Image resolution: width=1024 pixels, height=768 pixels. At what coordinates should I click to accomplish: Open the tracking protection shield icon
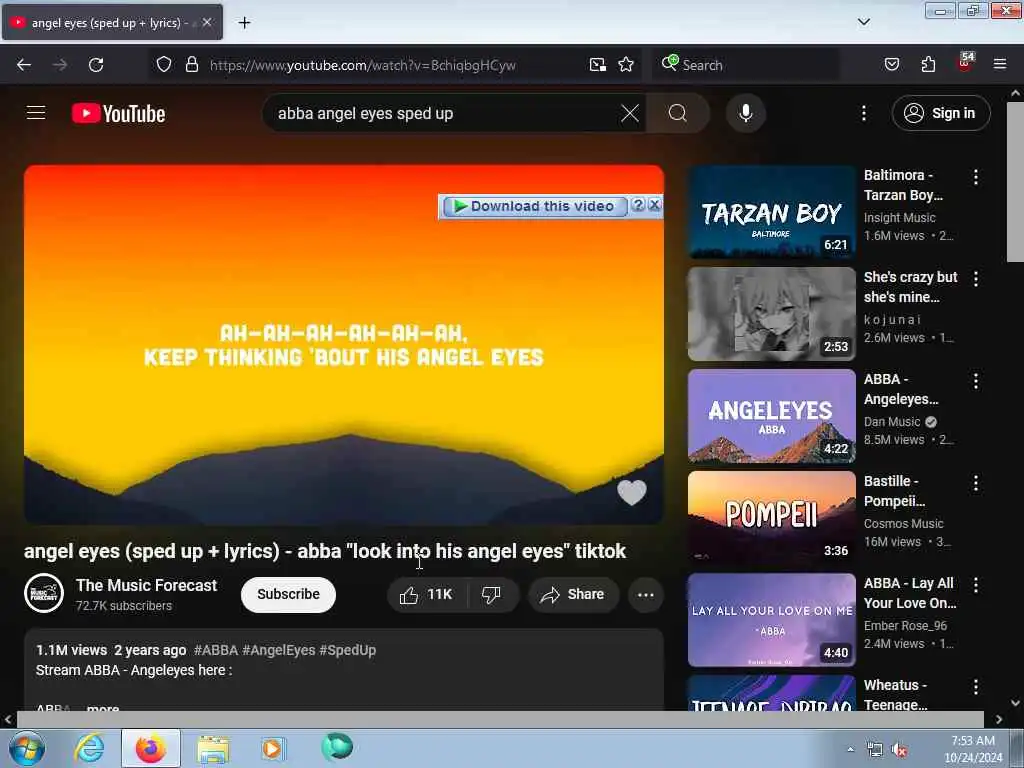pos(164,65)
